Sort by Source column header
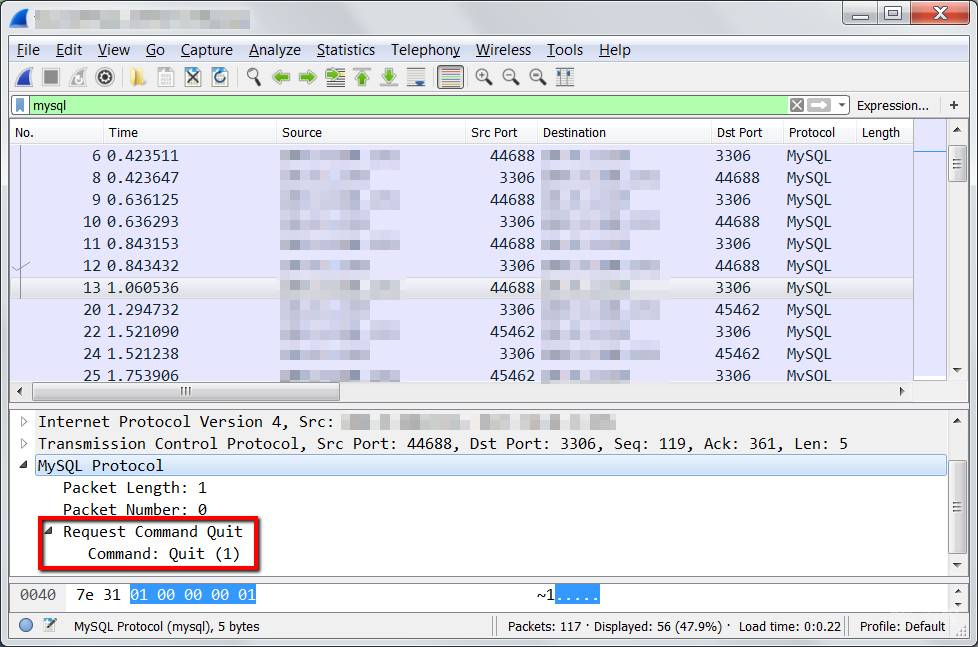 tap(370, 132)
